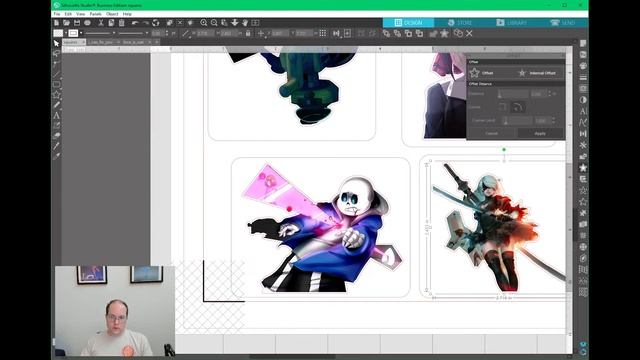This screenshot has height=360, width=640.
Task: Select the Text tool
Action: pos(56,115)
